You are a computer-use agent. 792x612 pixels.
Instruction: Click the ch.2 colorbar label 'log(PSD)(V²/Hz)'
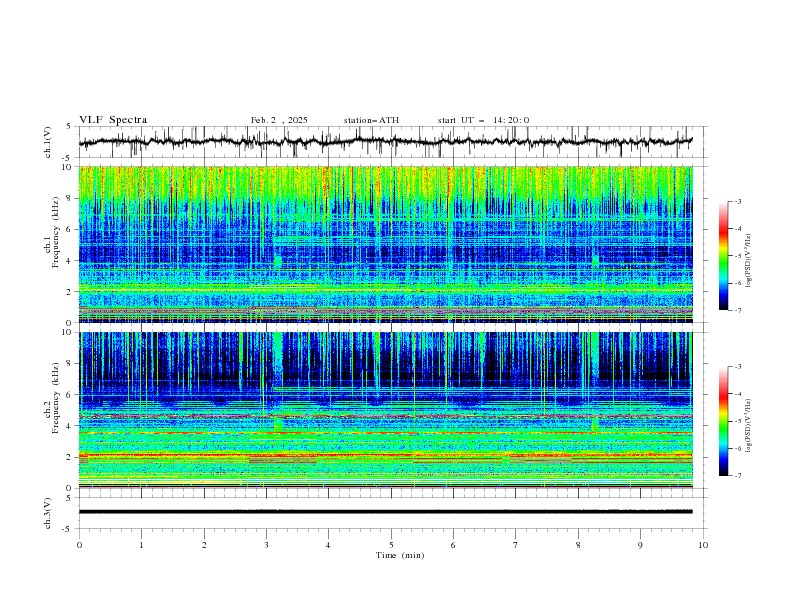tap(749, 425)
